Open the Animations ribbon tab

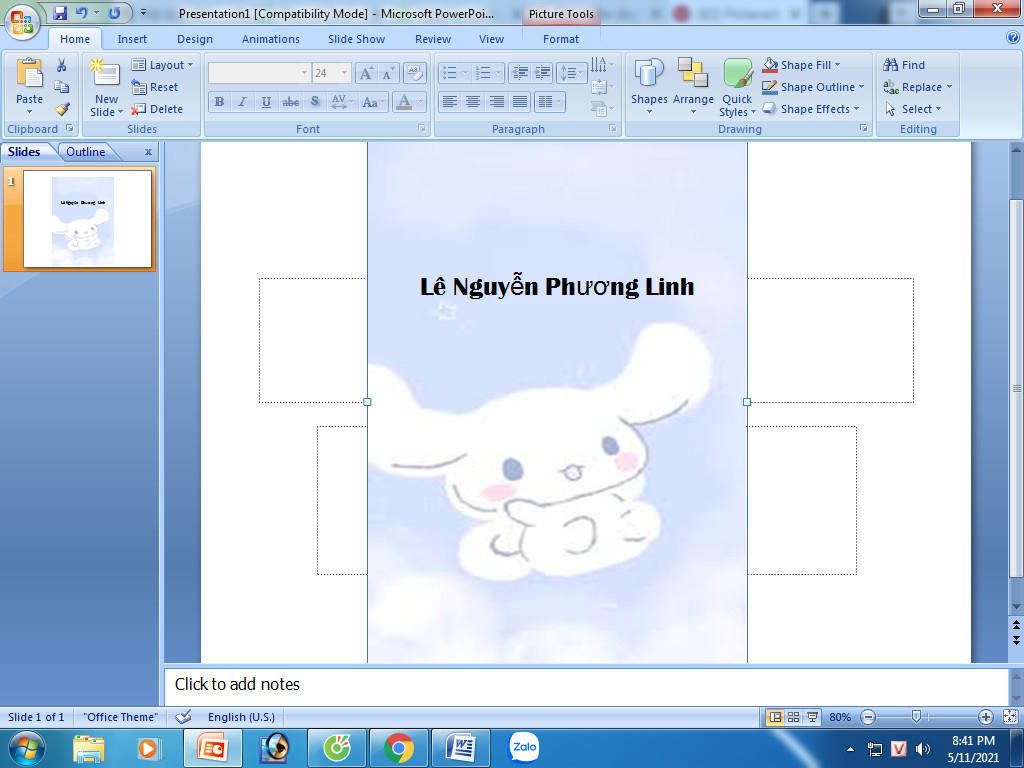pos(270,39)
